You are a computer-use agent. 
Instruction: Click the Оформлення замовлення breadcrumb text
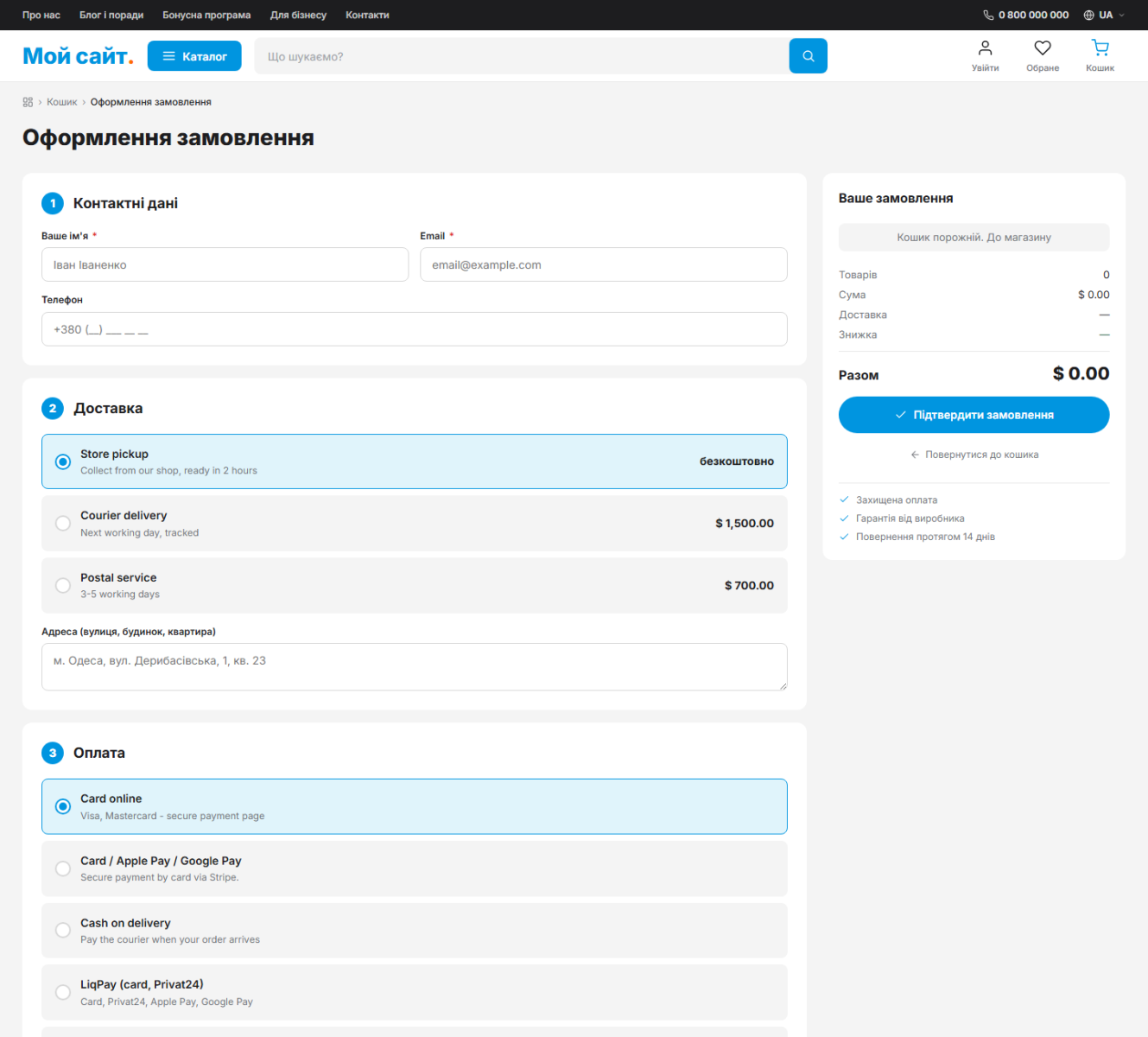pyautogui.click(x=151, y=102)
